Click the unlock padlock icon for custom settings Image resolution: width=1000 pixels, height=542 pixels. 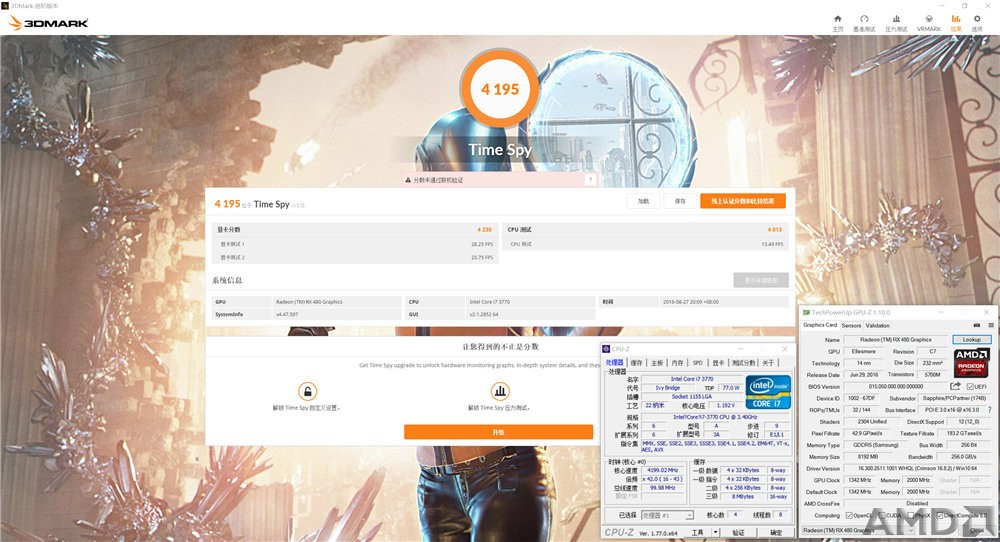(307, 391)
